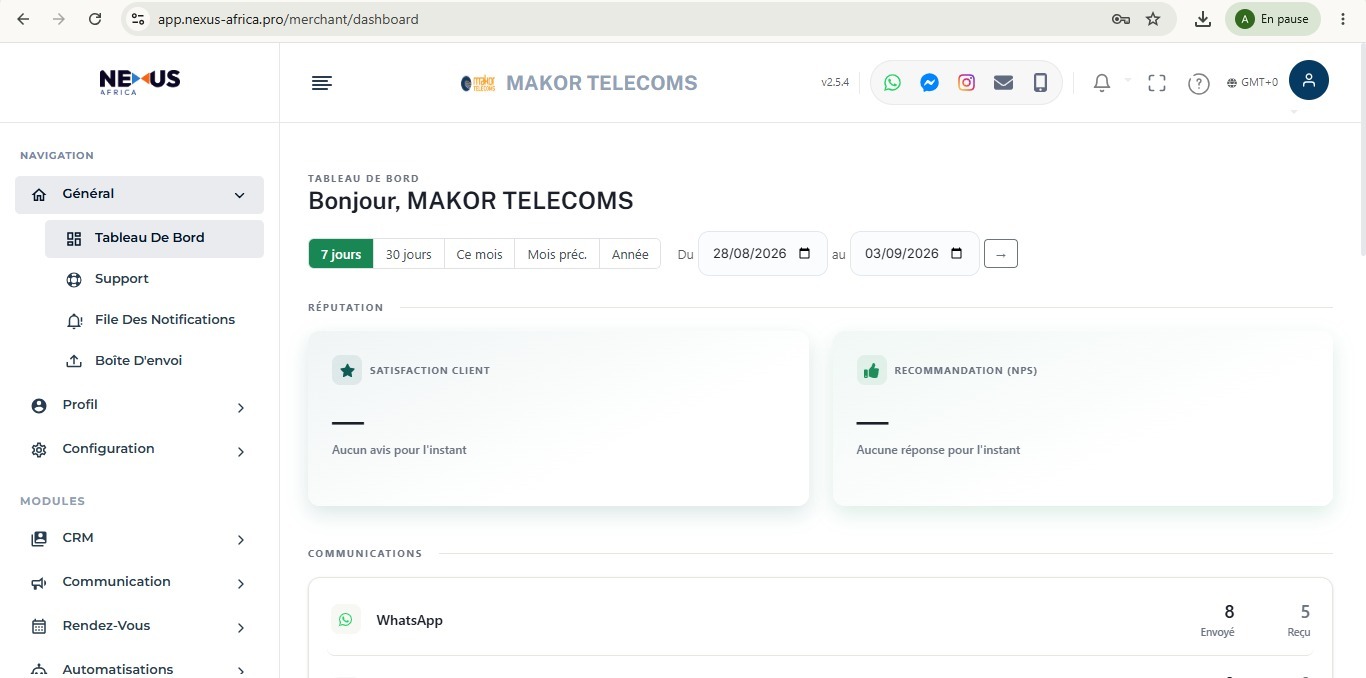1366x678 pixels.
Task: Select the Année period
Action: click(x=630, y=254)
